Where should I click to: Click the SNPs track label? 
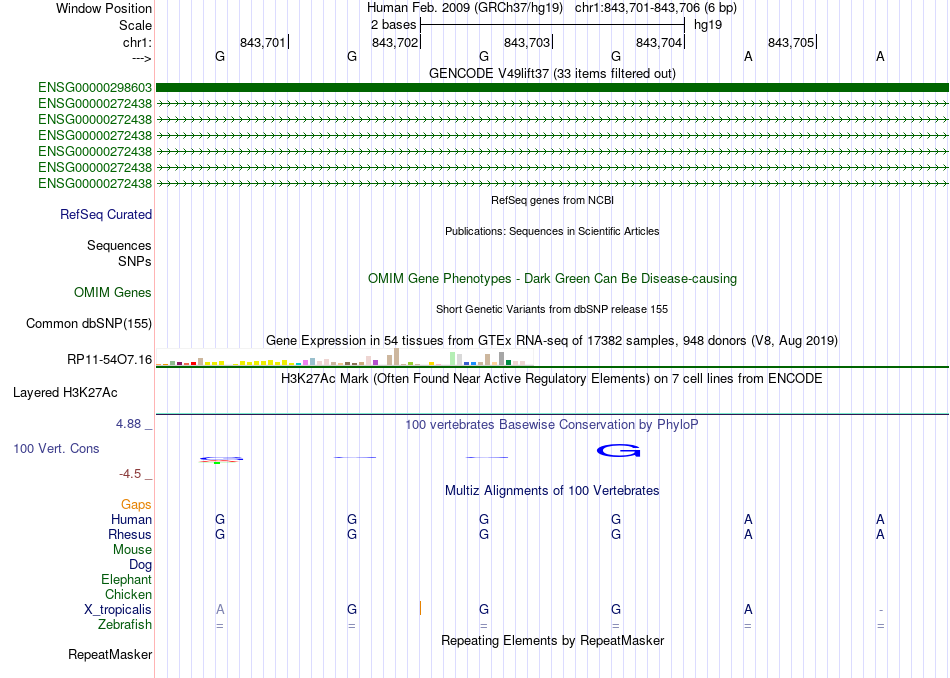pos(135,261)
